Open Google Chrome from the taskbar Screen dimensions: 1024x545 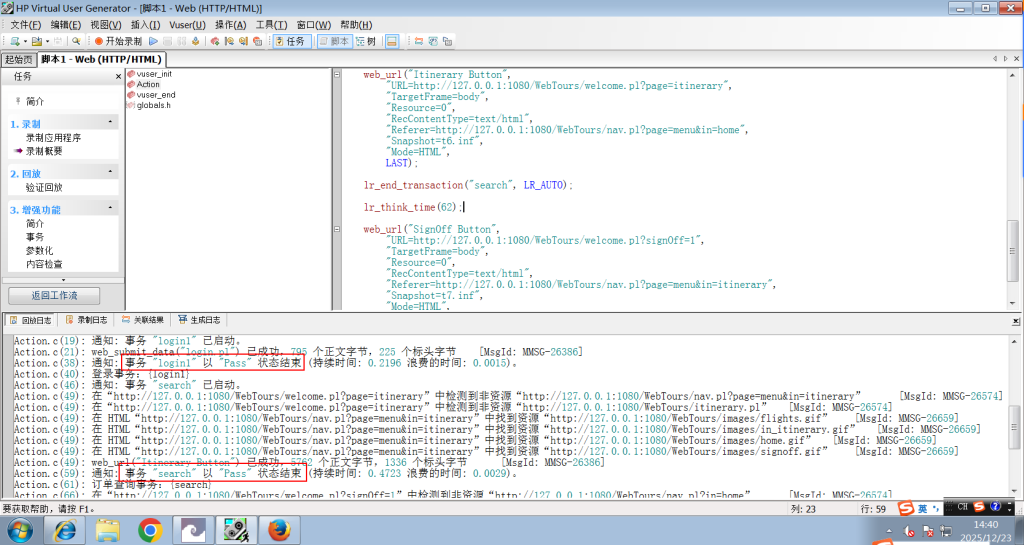(150, 529)
